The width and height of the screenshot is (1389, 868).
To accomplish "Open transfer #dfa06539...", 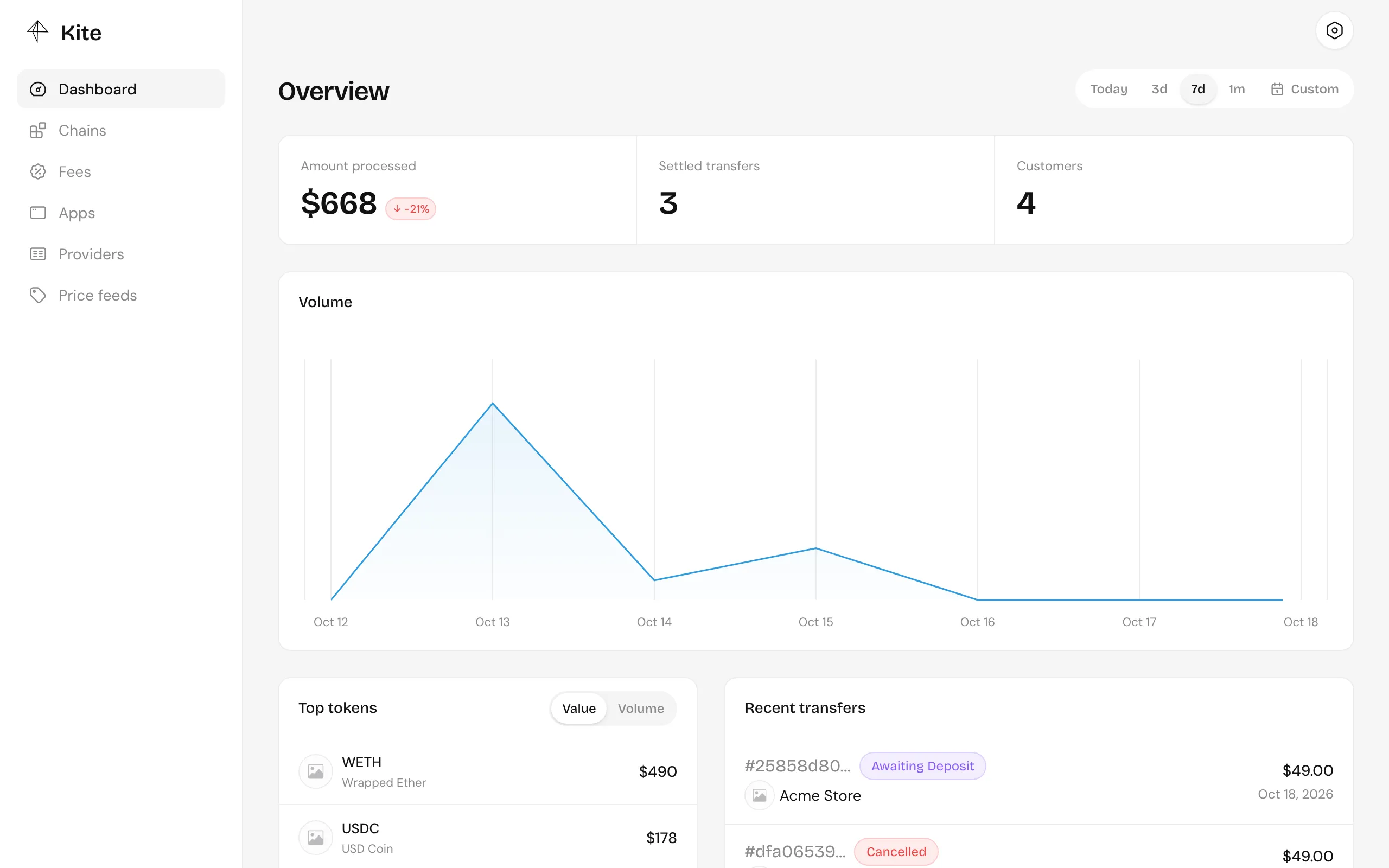I will (x=795, y=851).
